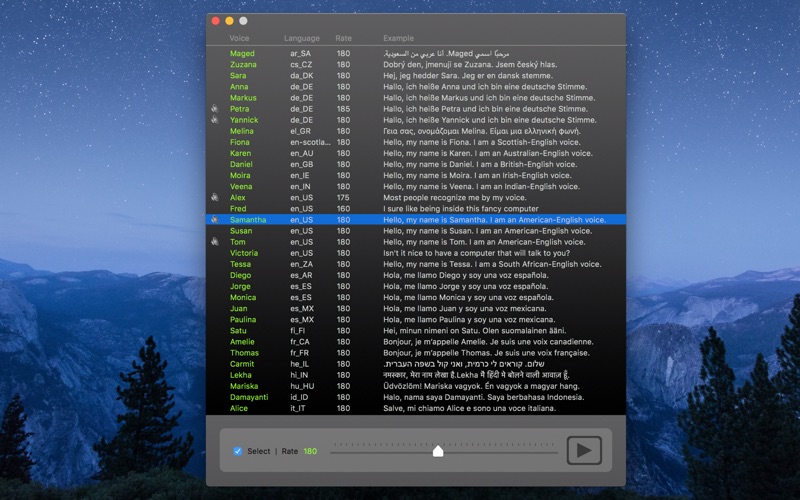Minimize the window with yellow button

[230, 21]
